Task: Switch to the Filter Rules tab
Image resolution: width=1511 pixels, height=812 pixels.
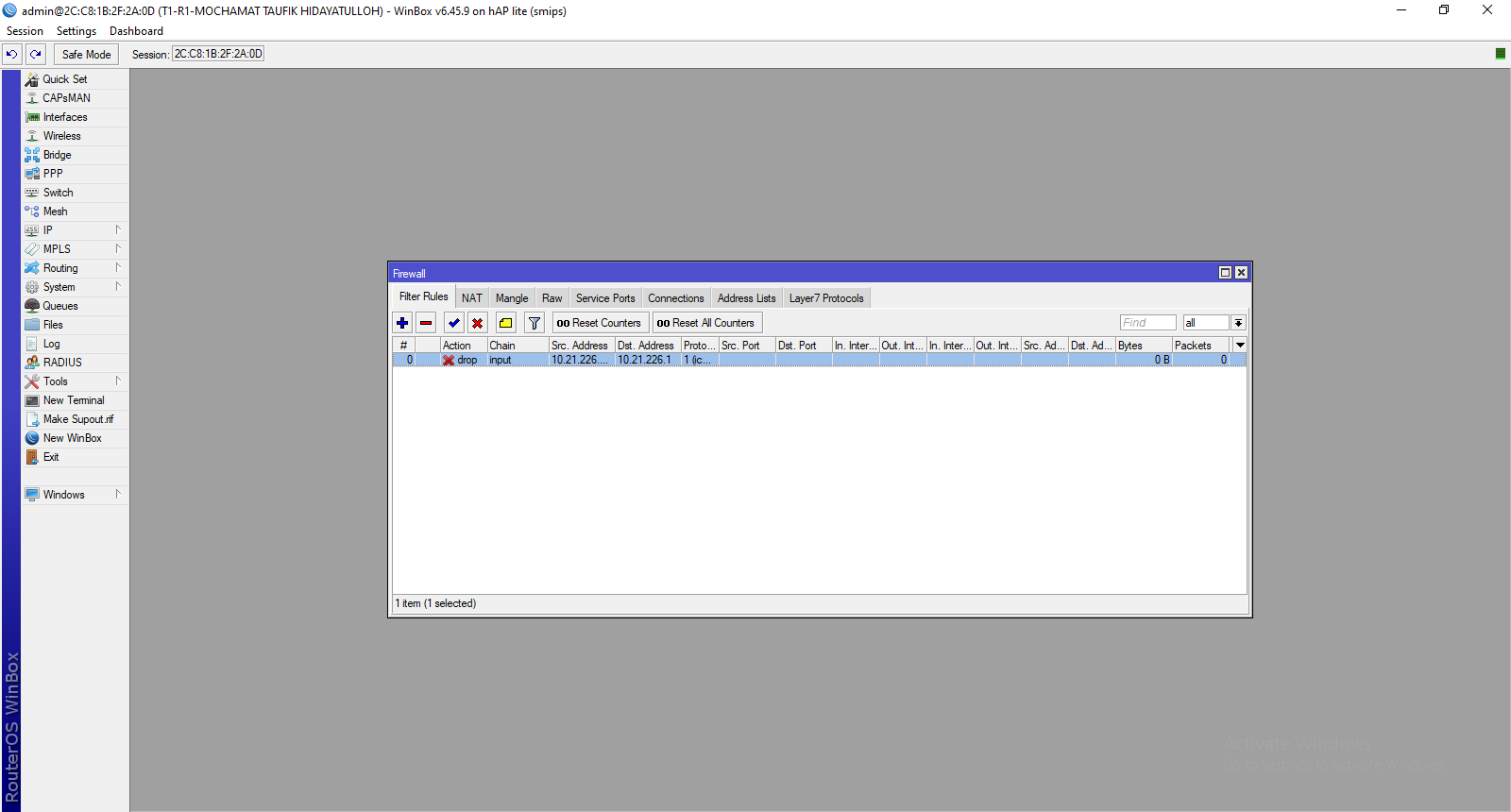Action: [423, 296]
